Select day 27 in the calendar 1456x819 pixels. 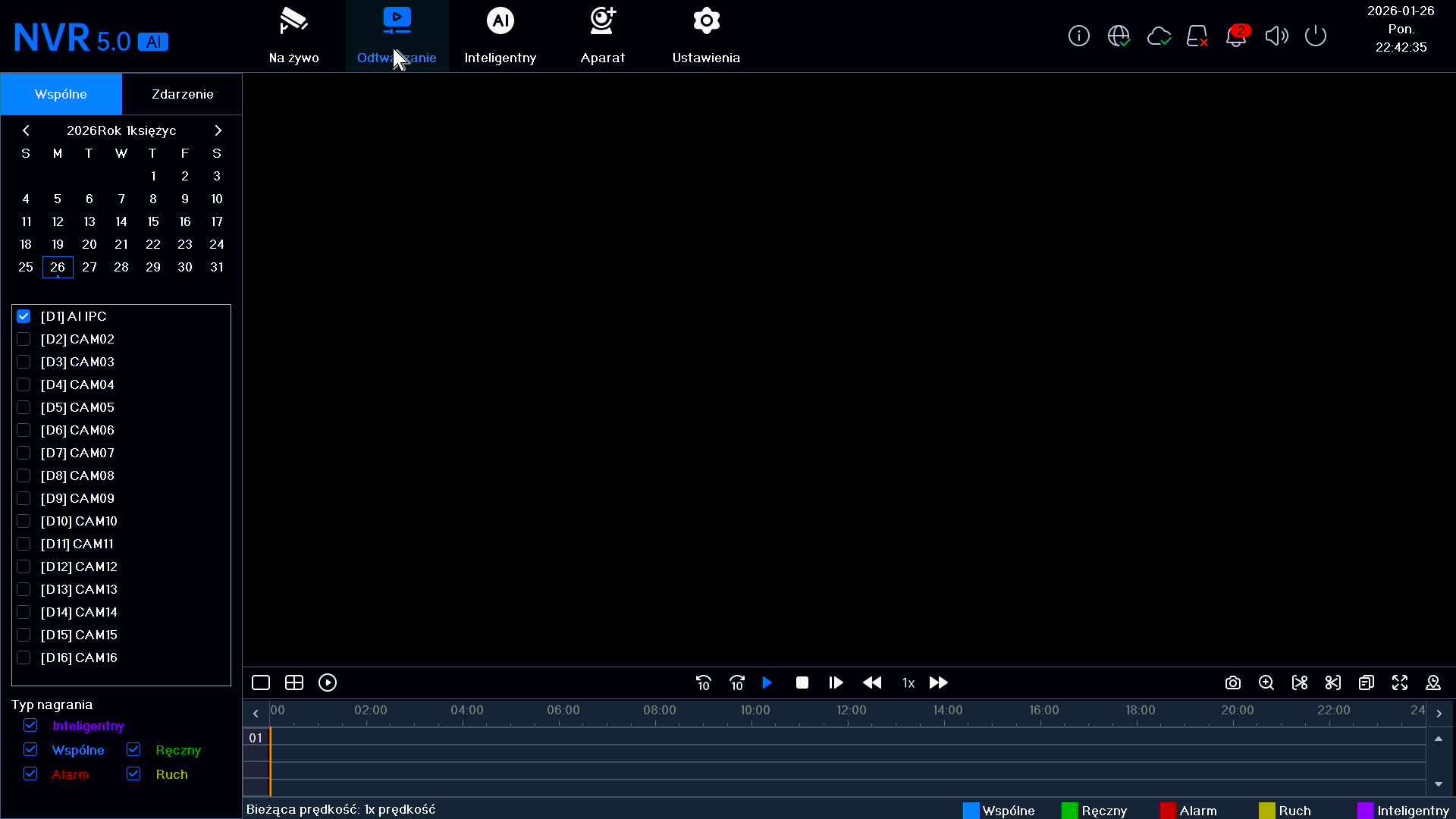pyautogui.click(x=89, y=267)
